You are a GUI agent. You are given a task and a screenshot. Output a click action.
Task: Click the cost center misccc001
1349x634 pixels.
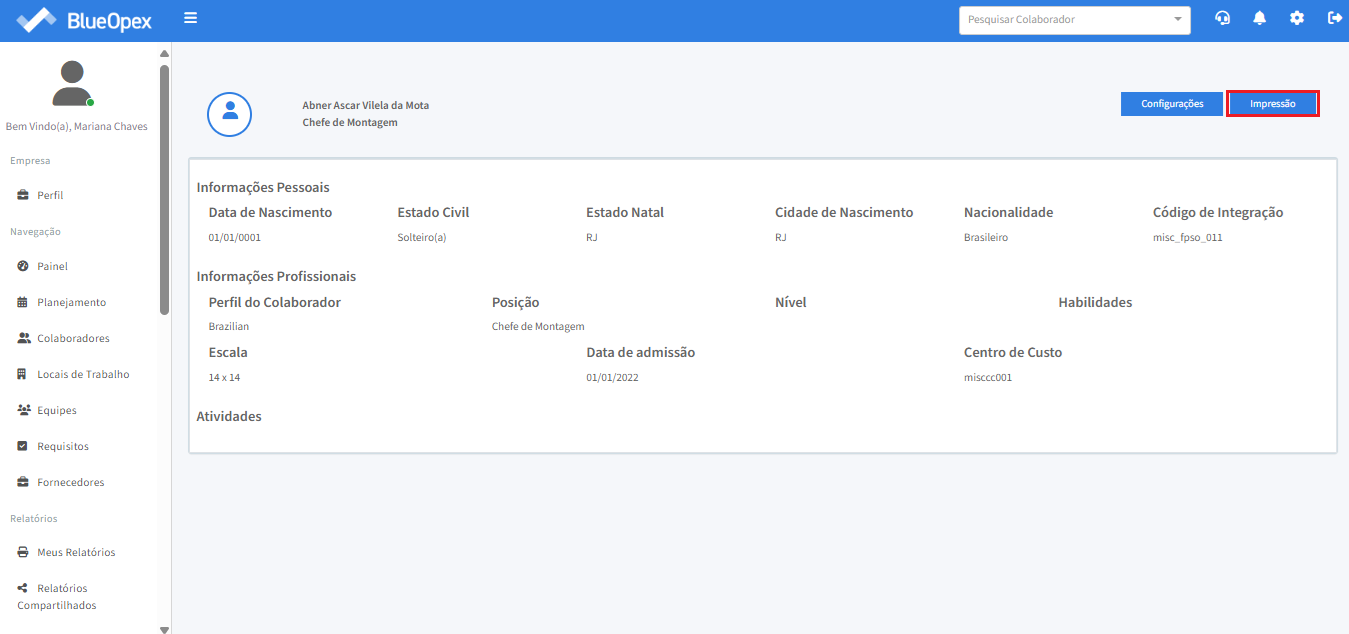pos(988,378)
